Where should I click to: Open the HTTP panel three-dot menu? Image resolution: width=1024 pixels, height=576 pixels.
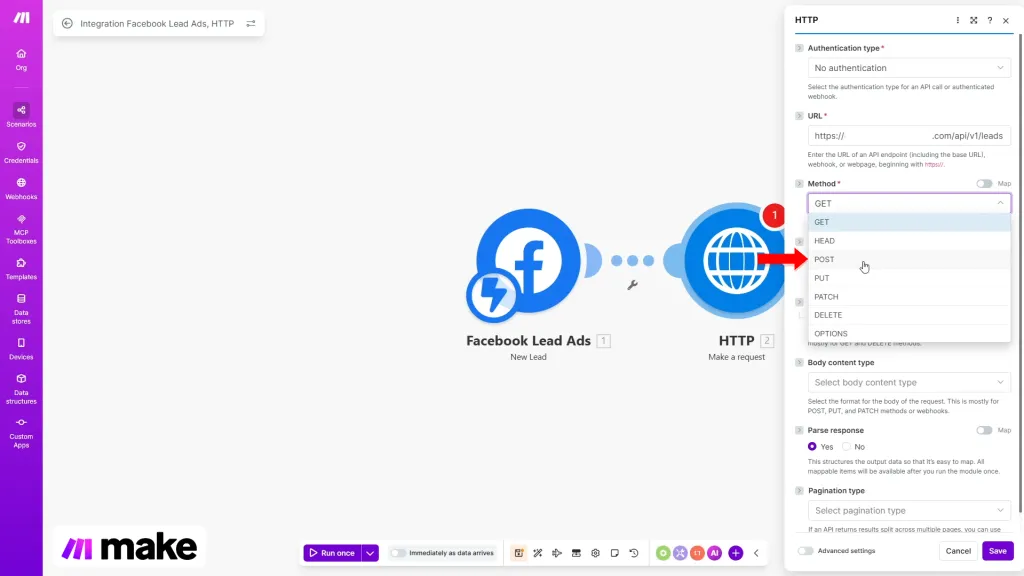(x=957, y=20)
